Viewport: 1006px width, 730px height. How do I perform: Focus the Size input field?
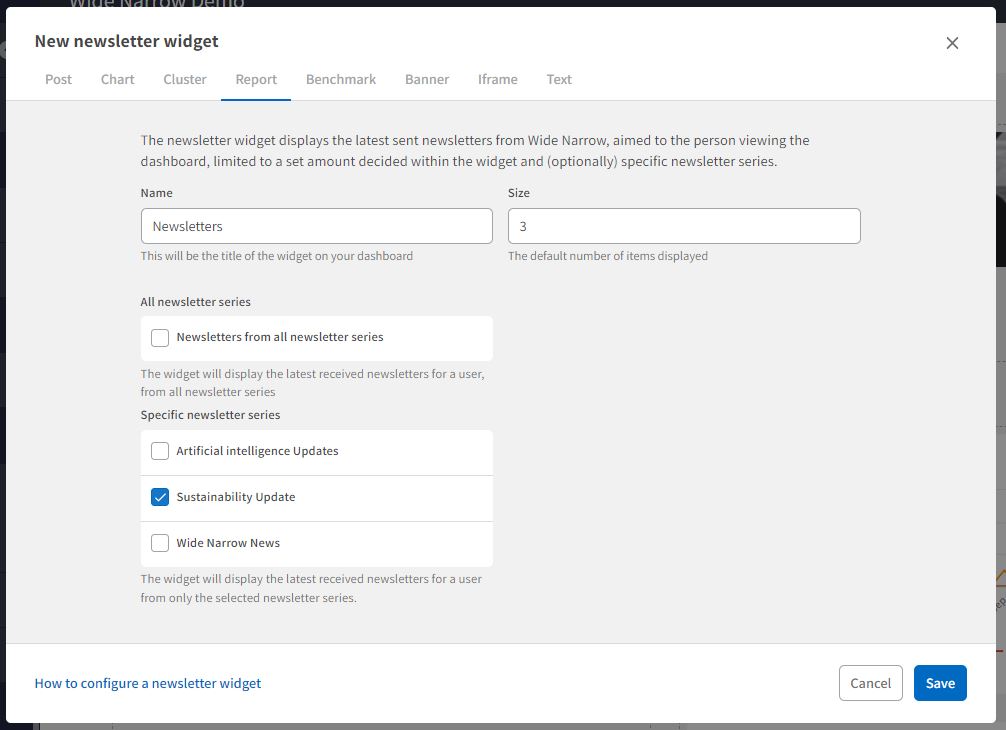684,226
